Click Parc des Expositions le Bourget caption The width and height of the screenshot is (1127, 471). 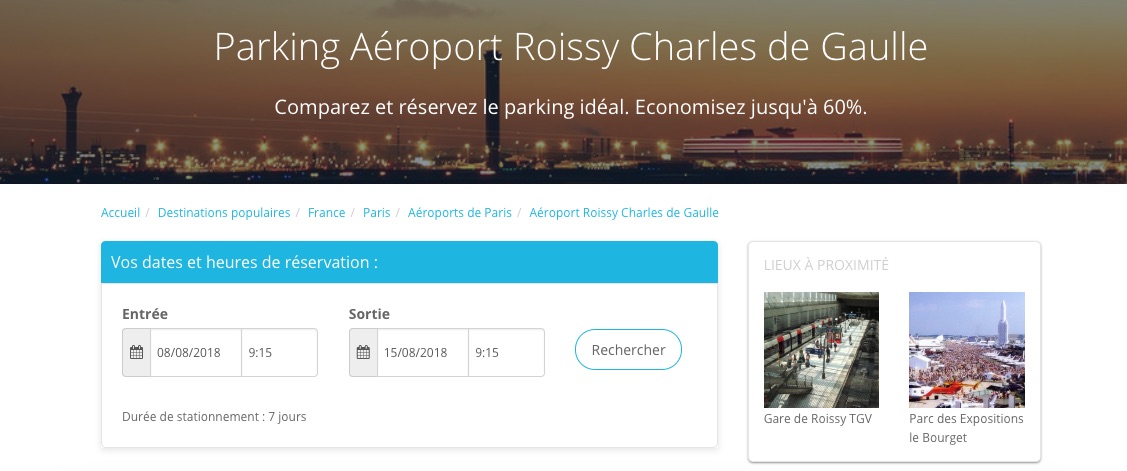[966, 428]
